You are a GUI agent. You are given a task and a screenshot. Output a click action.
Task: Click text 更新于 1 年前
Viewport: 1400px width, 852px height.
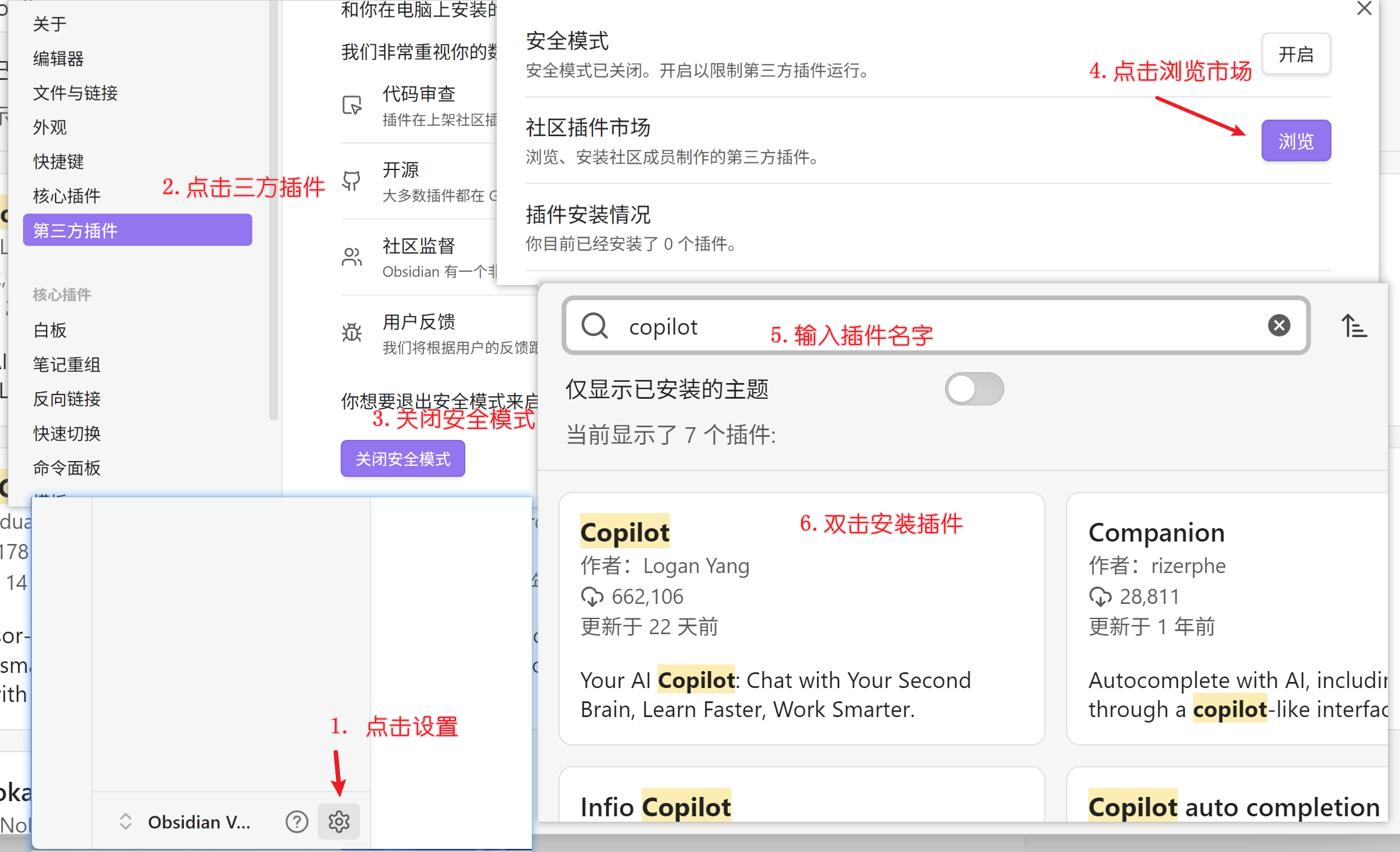[x=1152, y=627]
